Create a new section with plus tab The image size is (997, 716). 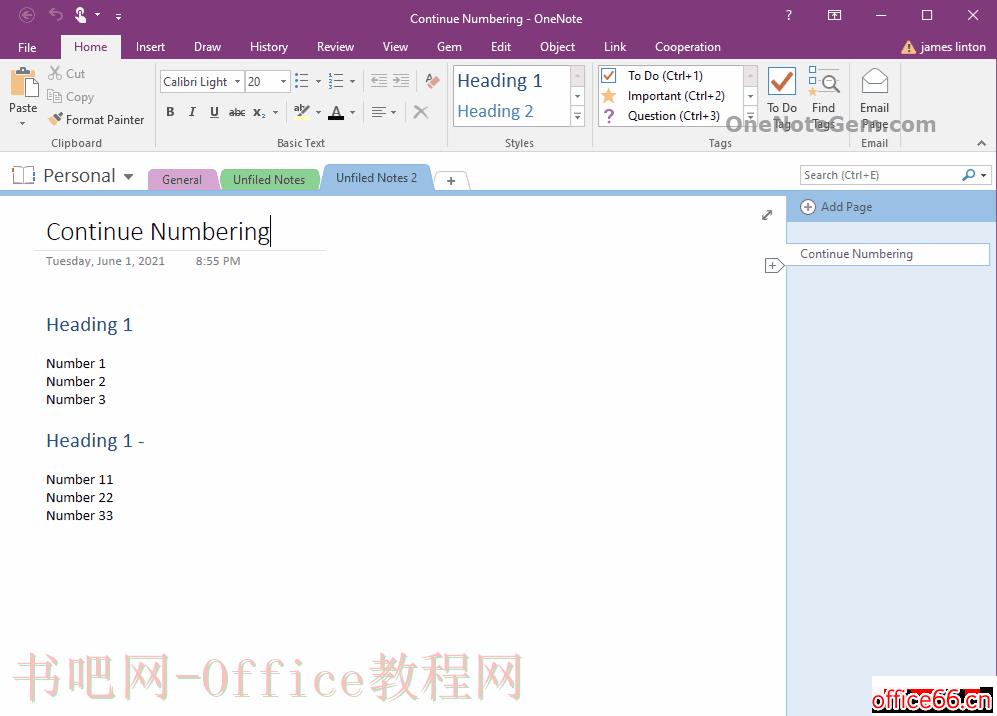point(451,181)
